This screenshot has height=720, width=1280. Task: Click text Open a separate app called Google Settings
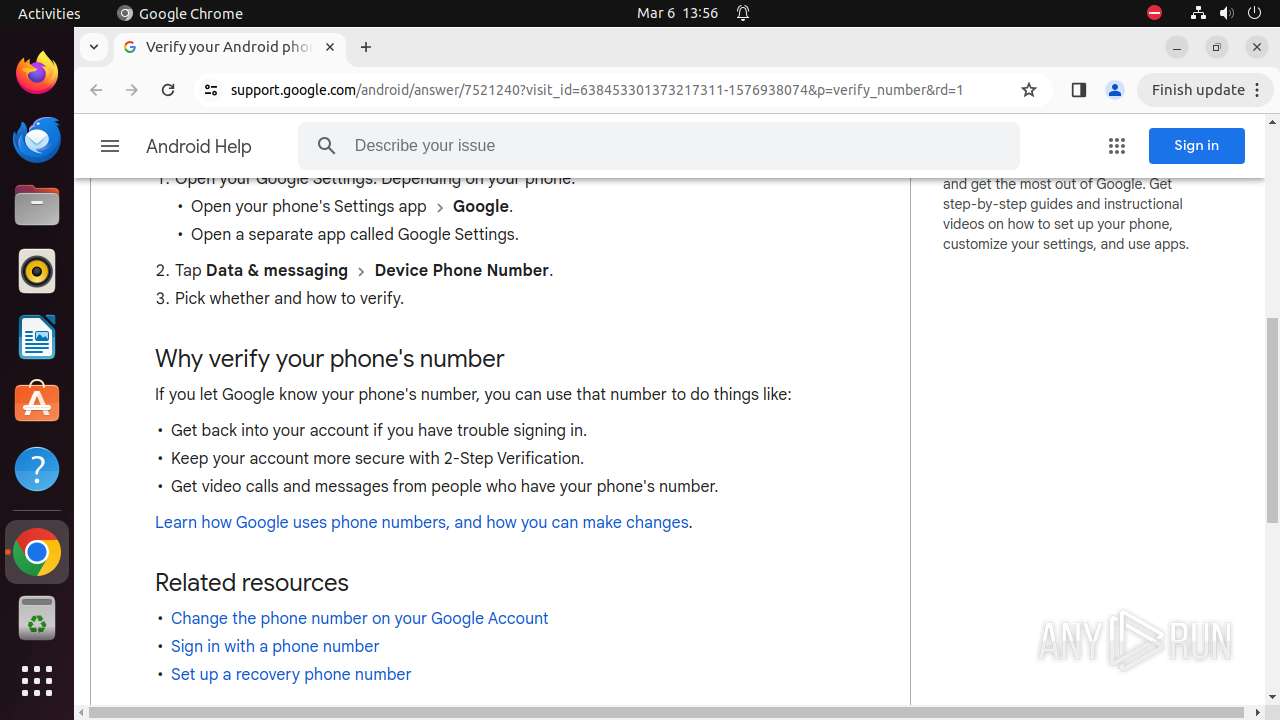[355, 234]
